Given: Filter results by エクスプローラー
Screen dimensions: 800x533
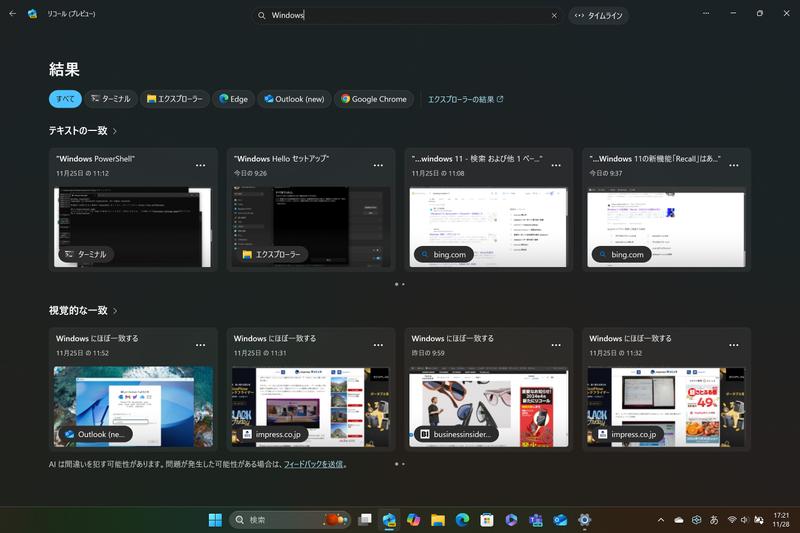Looking at the screenshot, I should (x=174, y=99).
